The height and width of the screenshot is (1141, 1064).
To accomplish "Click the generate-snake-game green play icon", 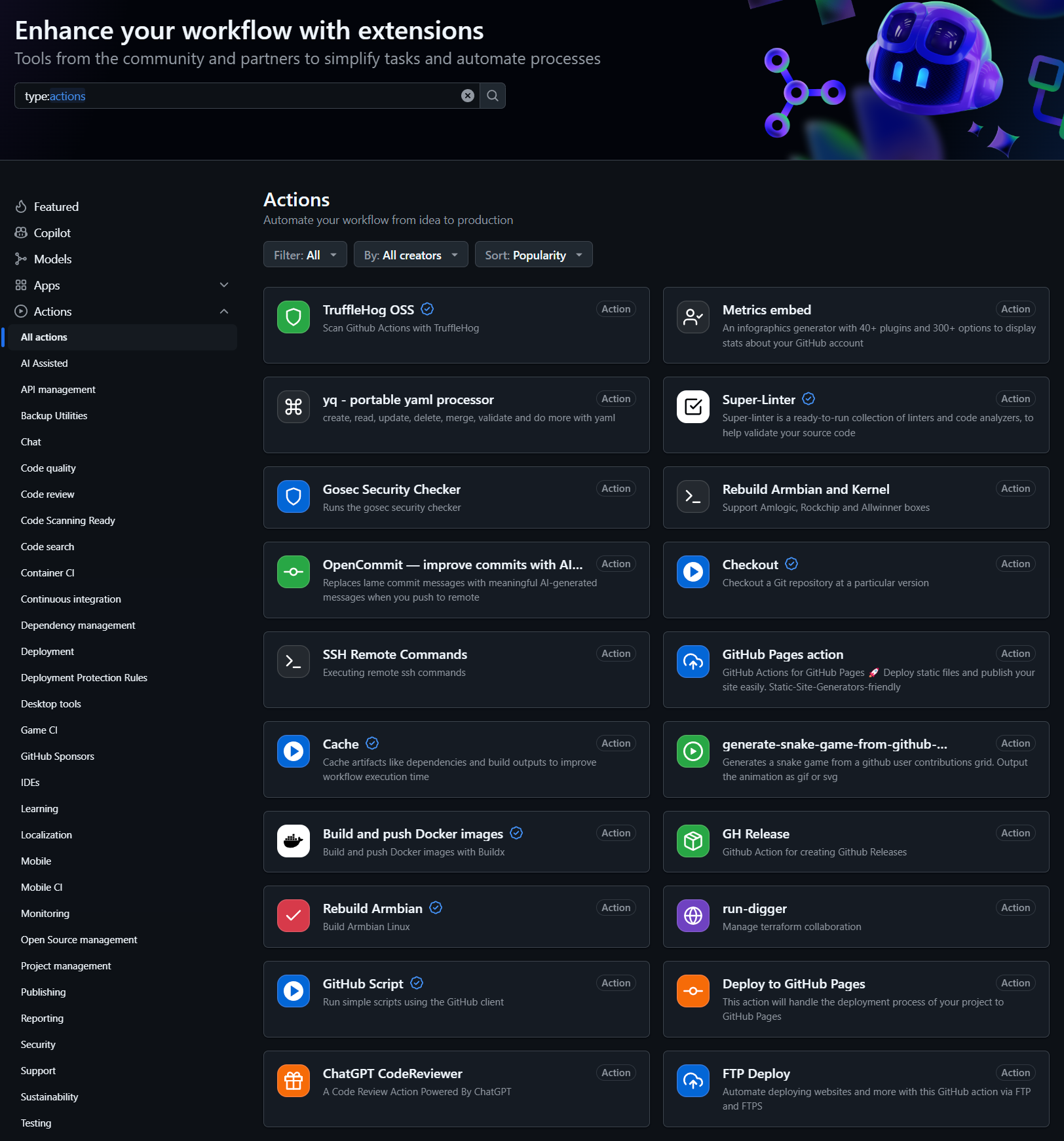I will tap(693, 751).
